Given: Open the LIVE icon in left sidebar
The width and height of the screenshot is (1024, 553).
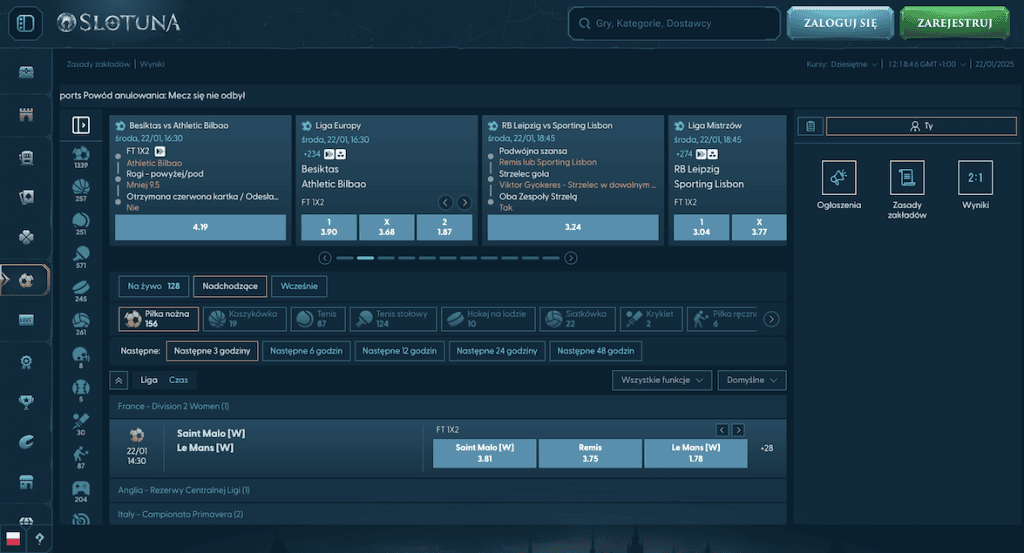Looking at the screenshot, I should (26, 320).
